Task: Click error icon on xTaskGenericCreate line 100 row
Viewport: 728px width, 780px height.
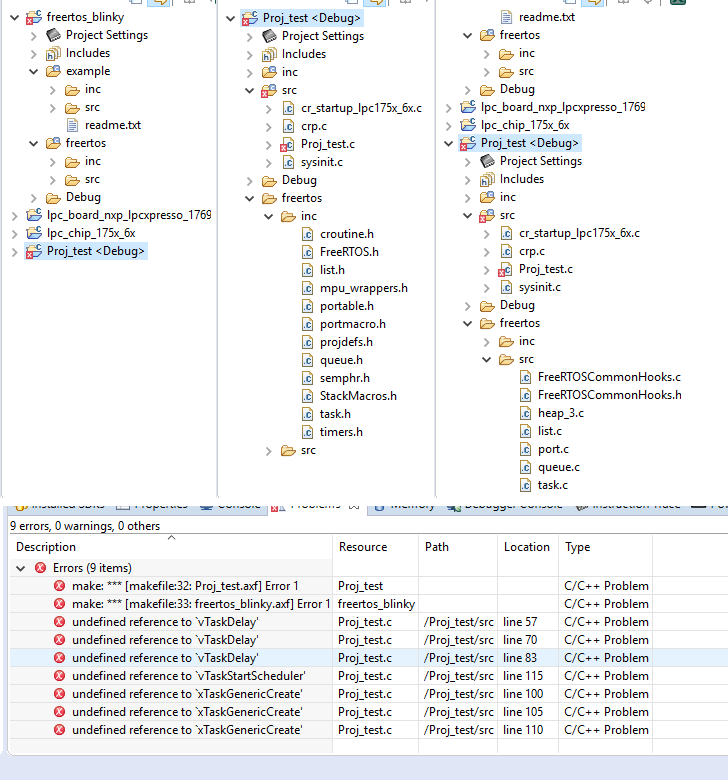Action: pos(59,694)
